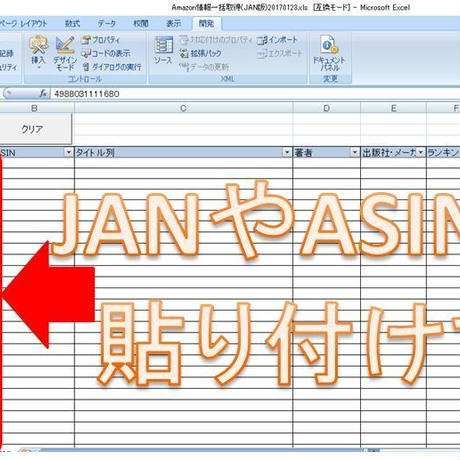Open the 著者 column filter dropdown
Viewport: 460px width, 460px height.
355,153
